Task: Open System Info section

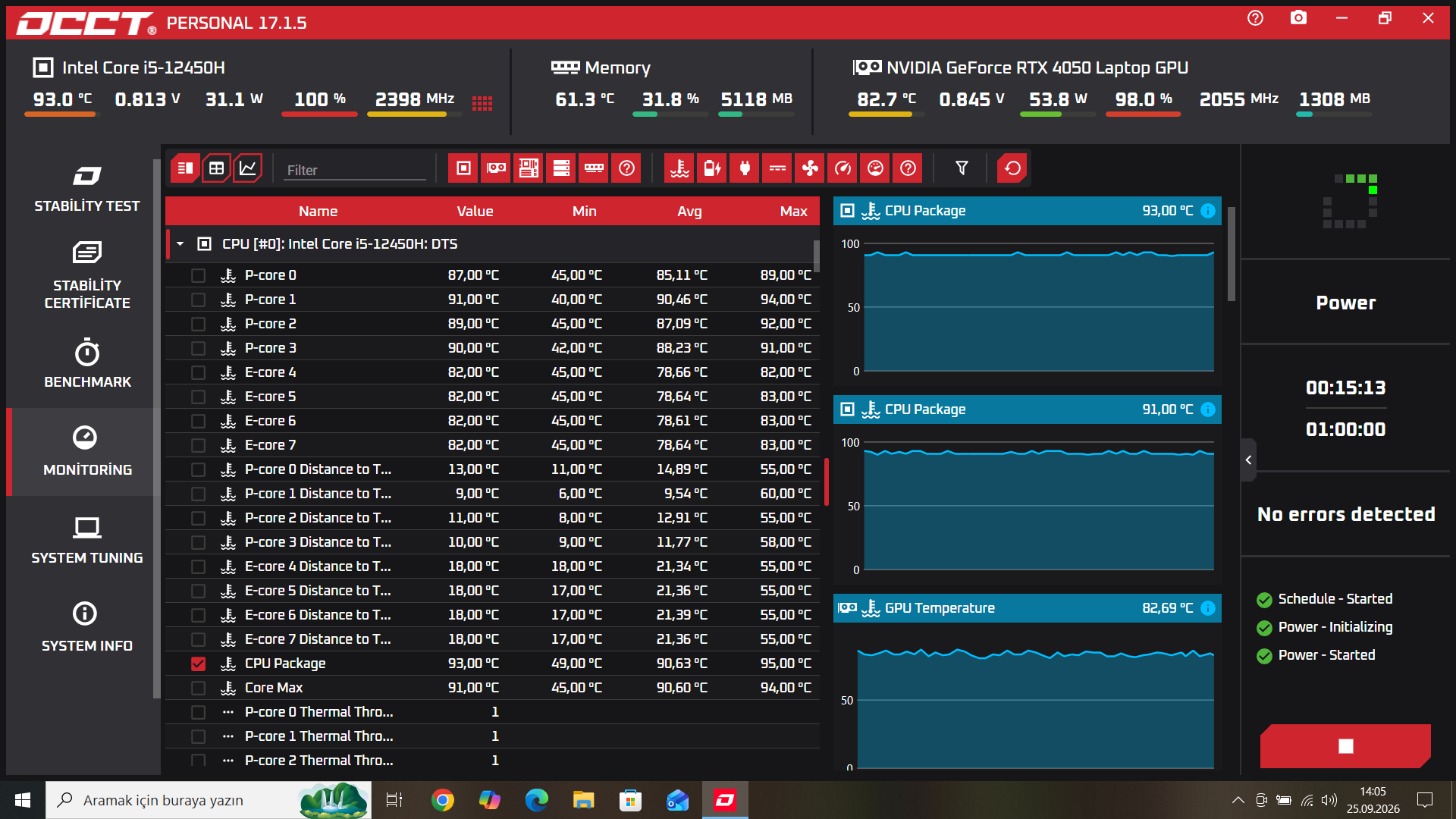Action: (86, 628)
